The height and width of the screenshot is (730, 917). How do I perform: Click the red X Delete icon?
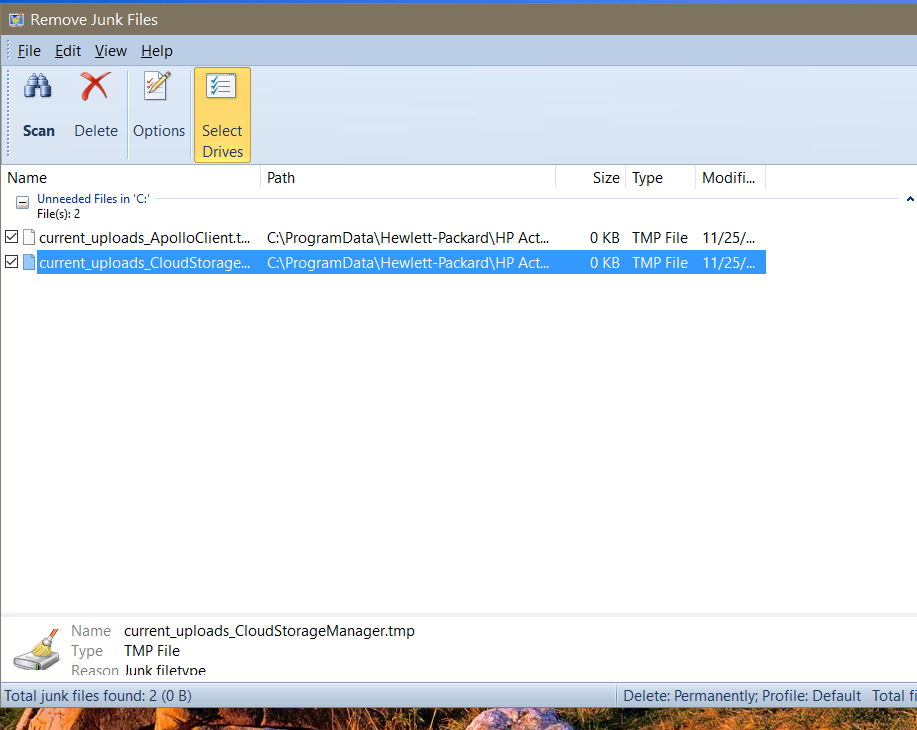click(96, 88)
